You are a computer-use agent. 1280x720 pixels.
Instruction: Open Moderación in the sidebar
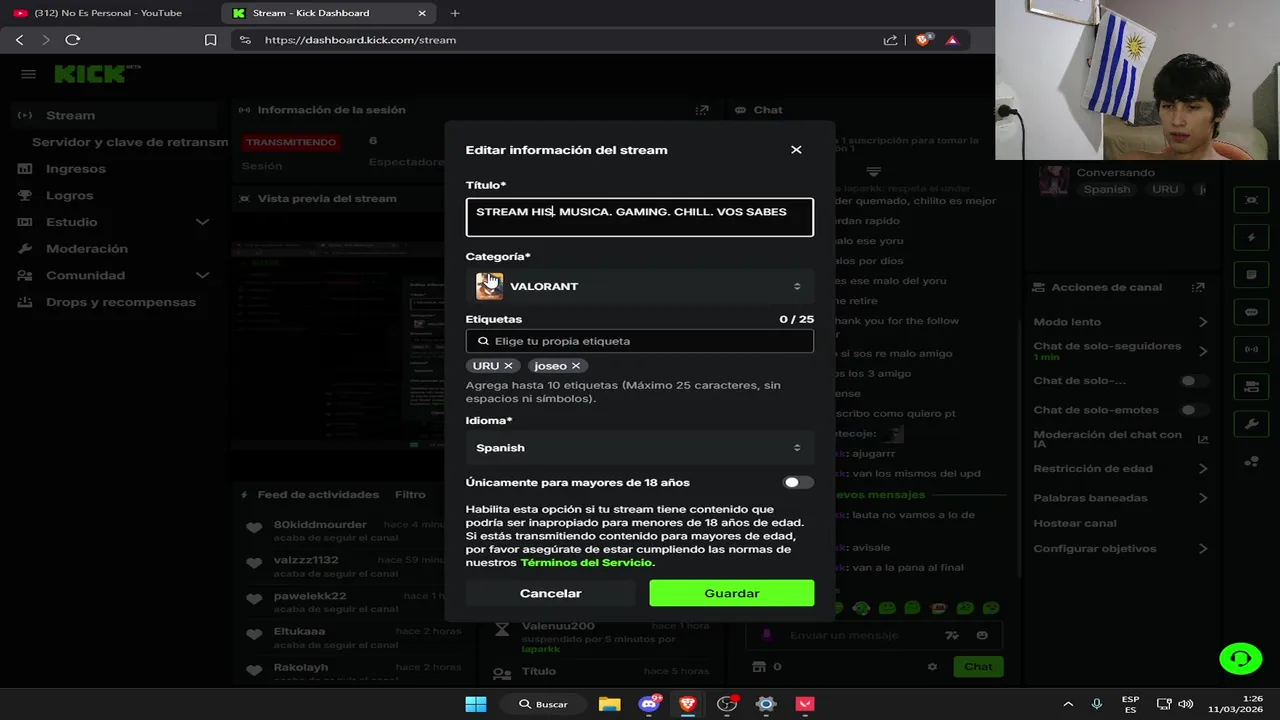point(86,249)
